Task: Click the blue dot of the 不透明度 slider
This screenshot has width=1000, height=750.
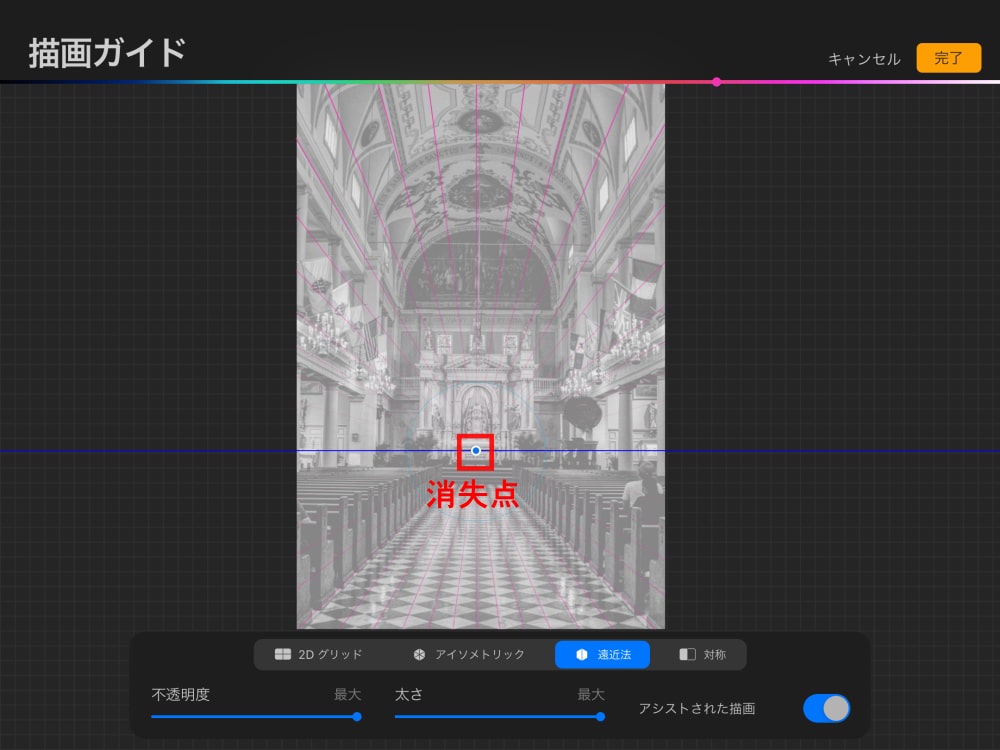Action: [x=356, y=717]
